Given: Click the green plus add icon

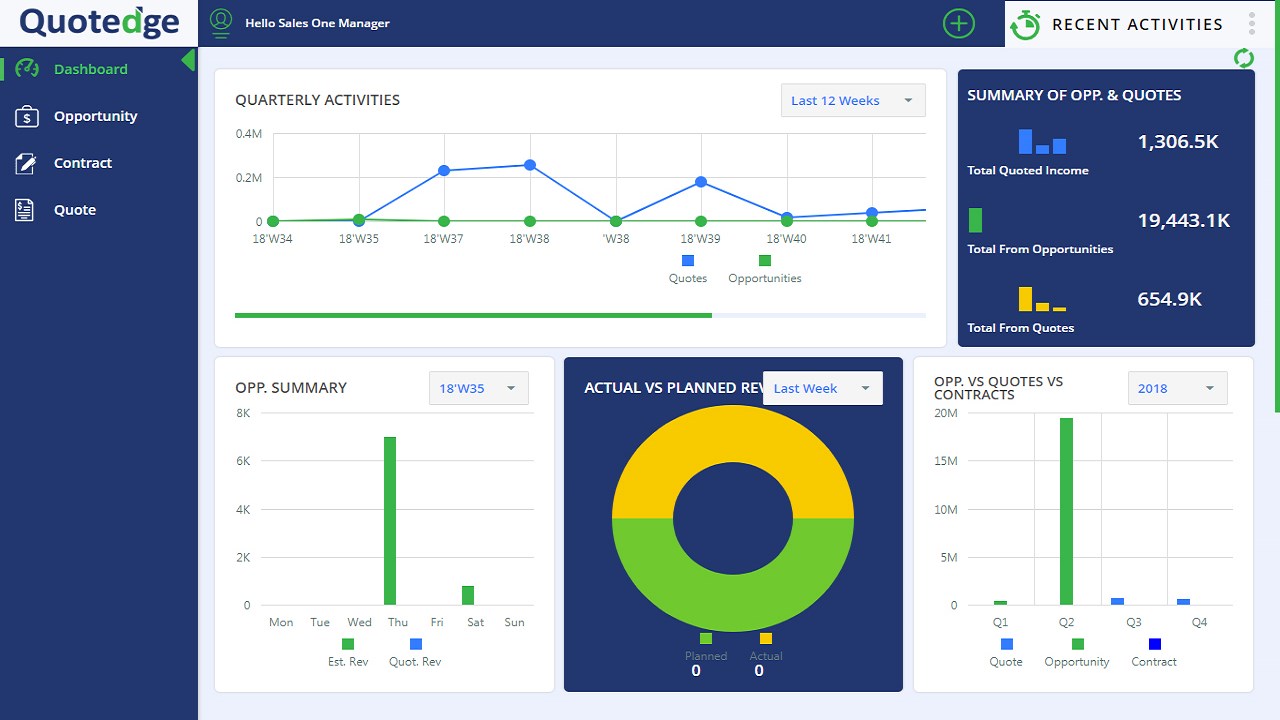Looking at the screenshot, I should [x=958, y=23].
